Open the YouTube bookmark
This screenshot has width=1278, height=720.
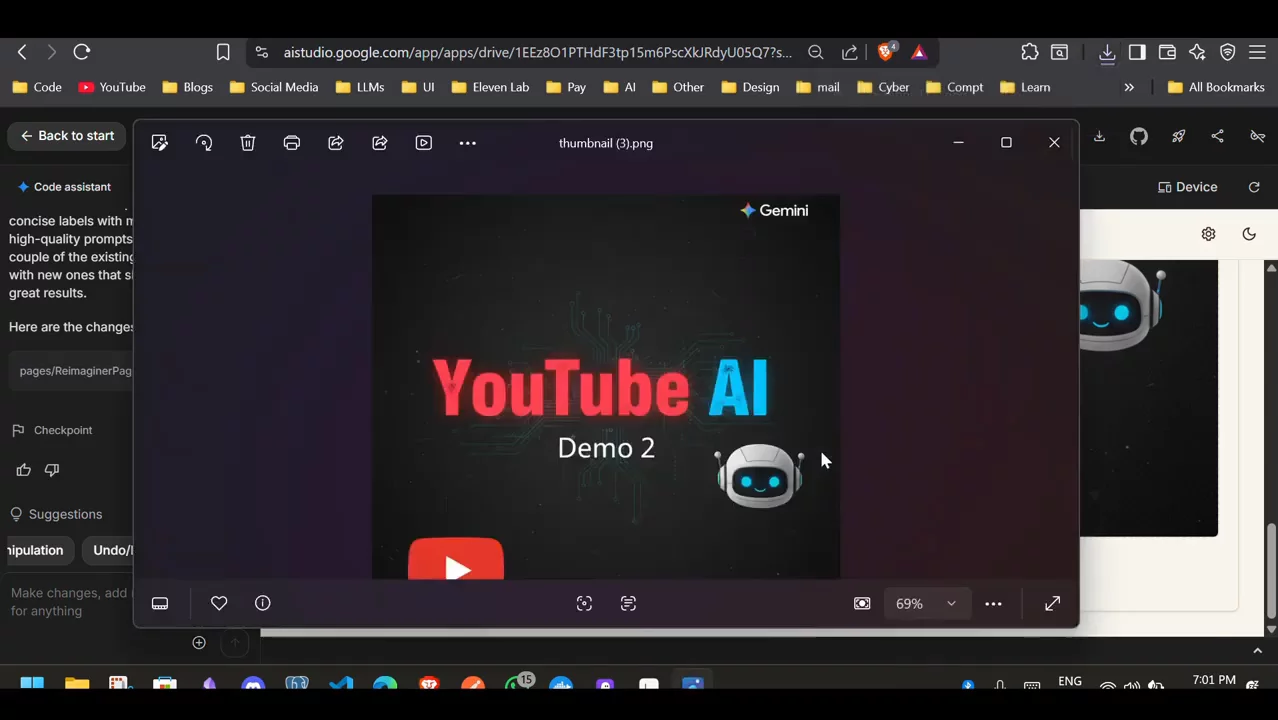coord(112,87)
